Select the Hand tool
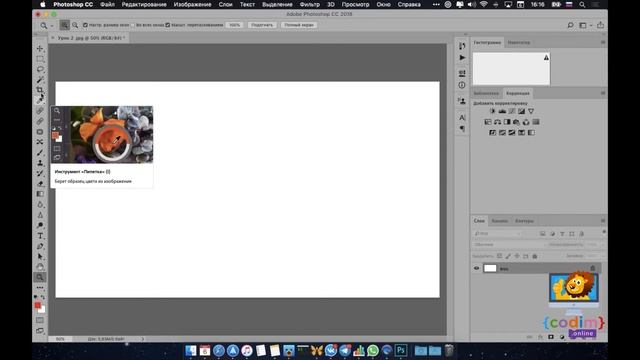Viewport: 640px width, 360px height. click(x=40, y=267)
